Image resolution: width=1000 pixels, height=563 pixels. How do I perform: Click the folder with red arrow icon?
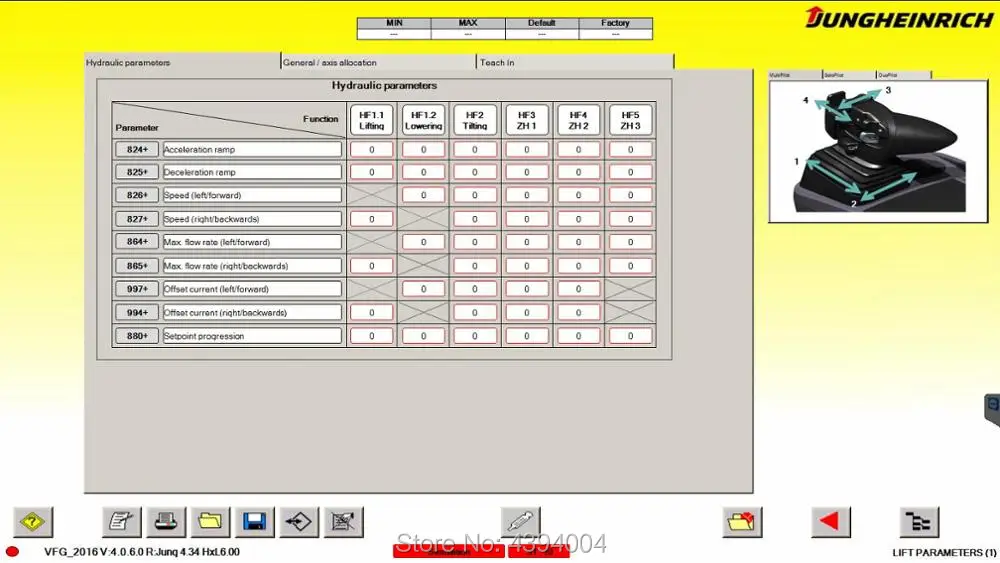pos(742,522)
